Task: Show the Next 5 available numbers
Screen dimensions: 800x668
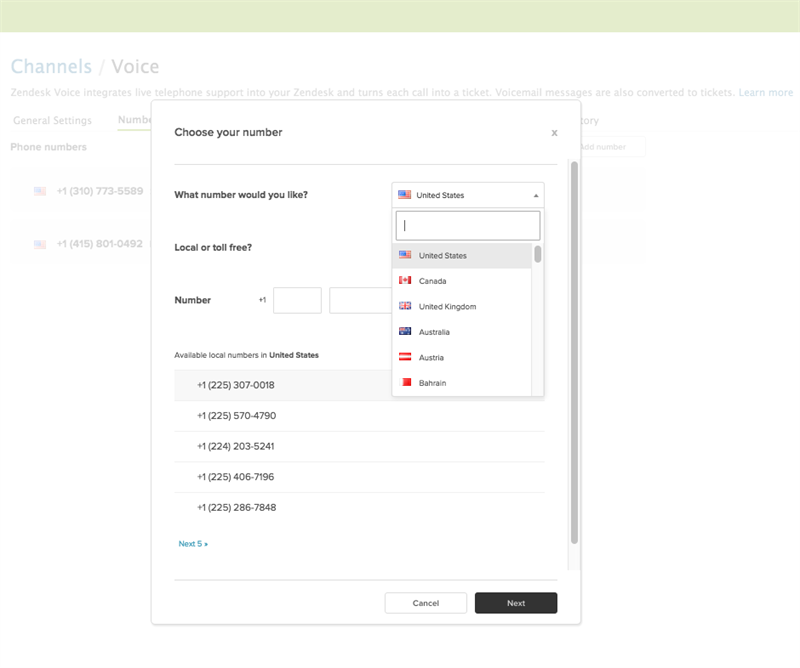Action: 193,544
